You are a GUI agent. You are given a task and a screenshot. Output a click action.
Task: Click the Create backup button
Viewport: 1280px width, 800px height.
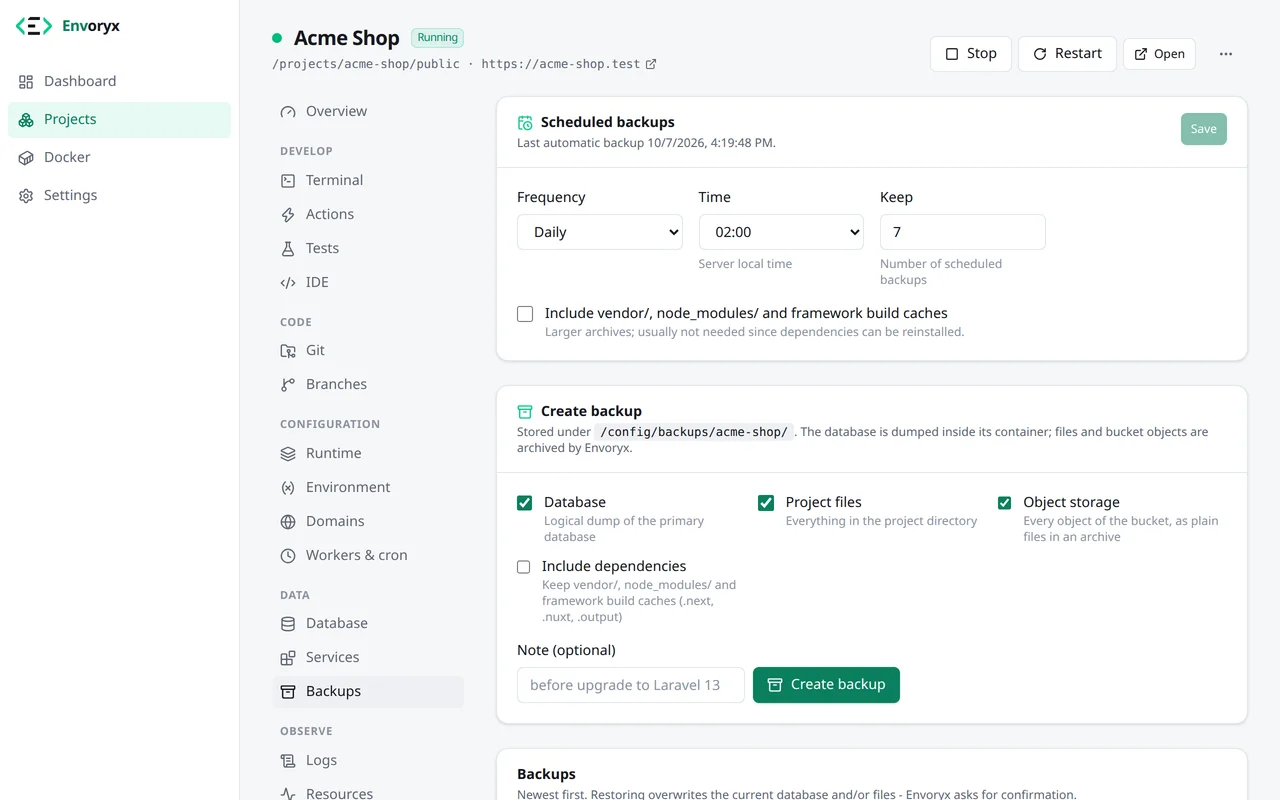(826, 685)
